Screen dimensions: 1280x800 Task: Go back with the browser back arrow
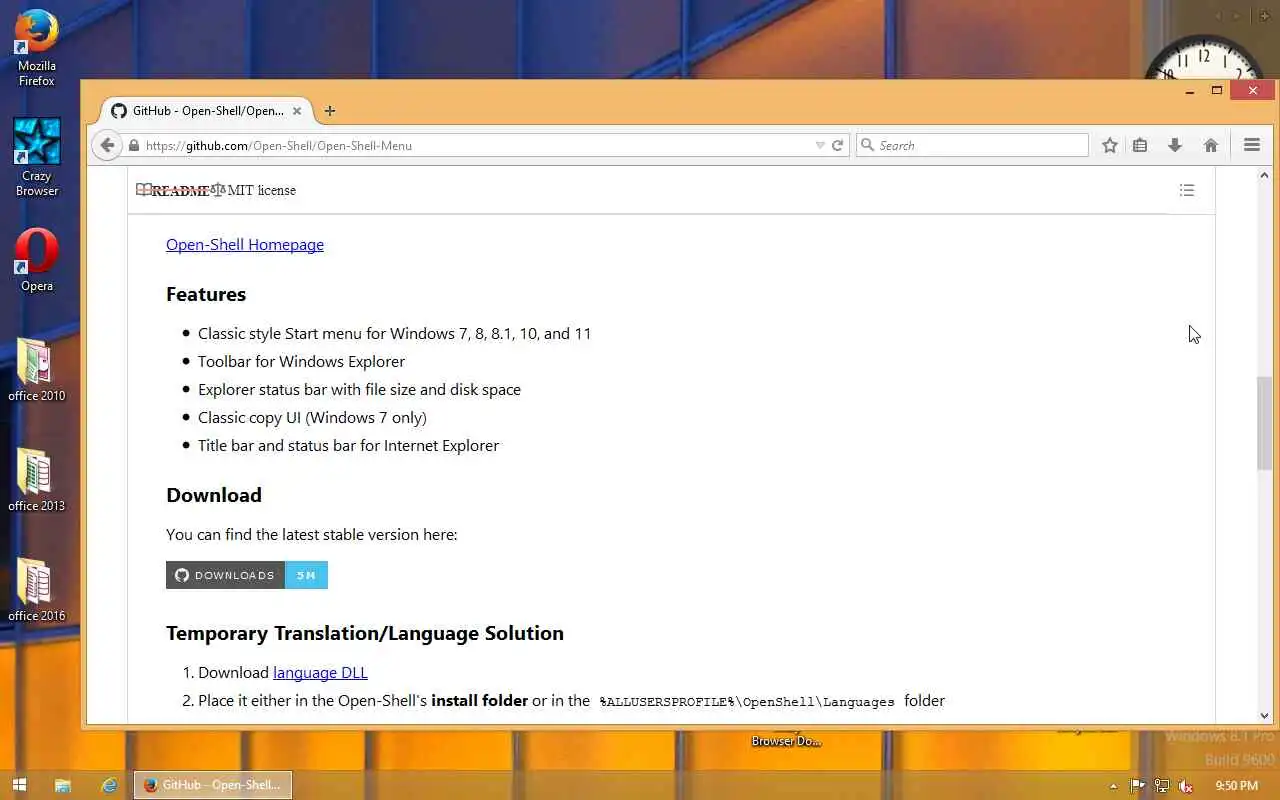[x=107, y=145]
